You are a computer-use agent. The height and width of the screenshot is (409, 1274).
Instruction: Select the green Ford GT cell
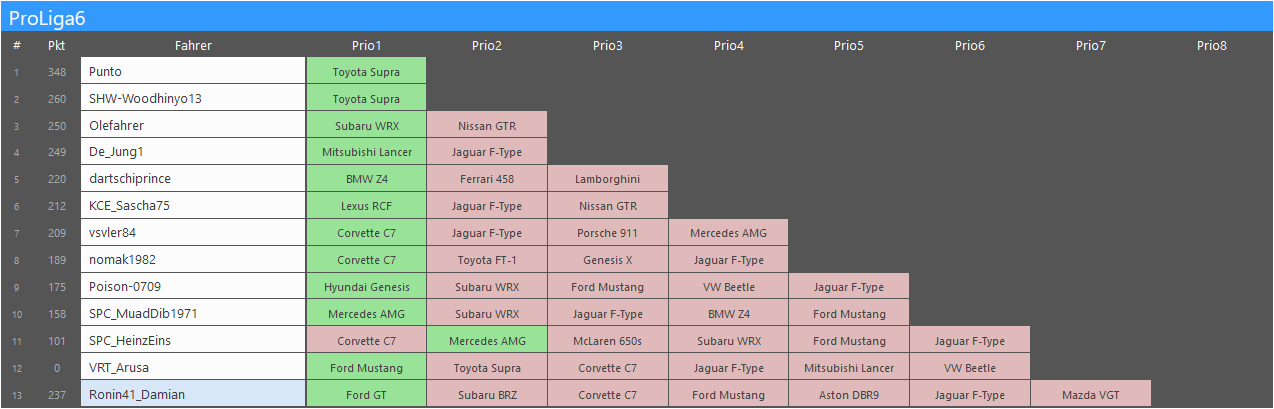[366, 395]
